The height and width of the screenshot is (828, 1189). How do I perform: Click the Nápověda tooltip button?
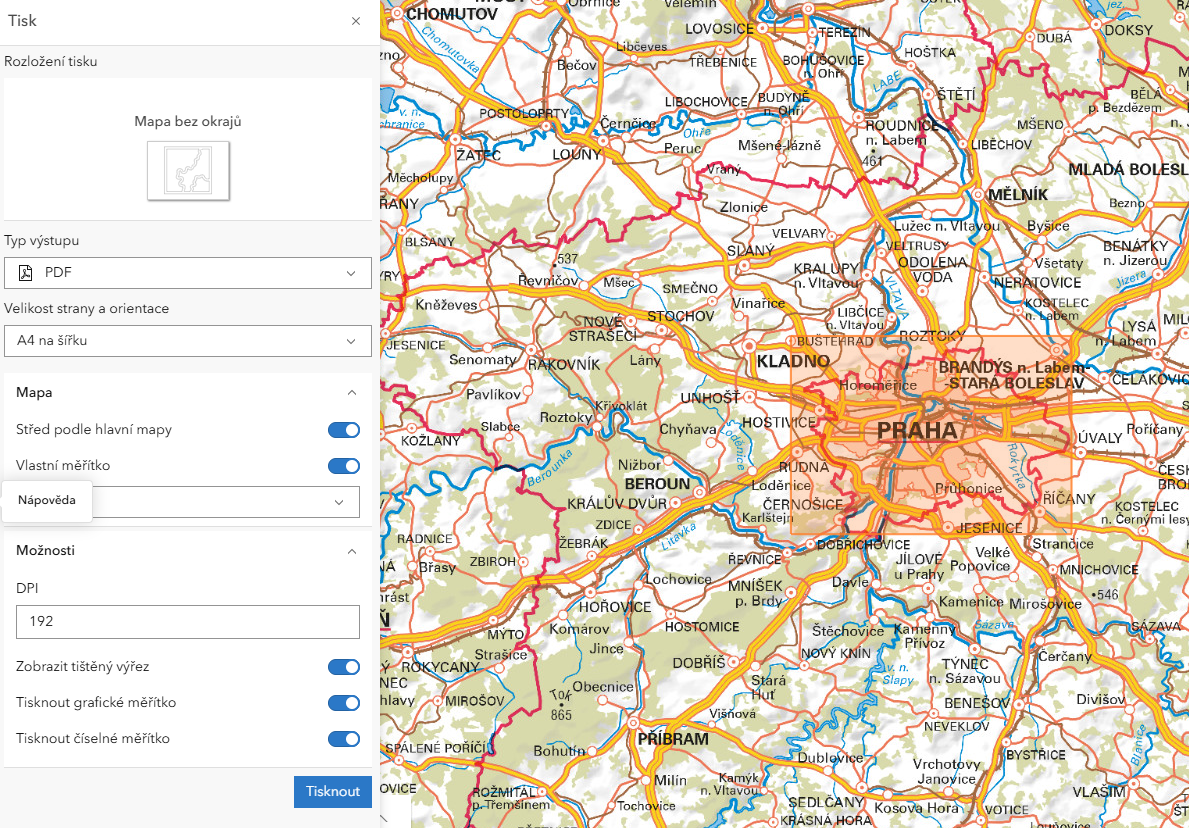pos(47,501)
